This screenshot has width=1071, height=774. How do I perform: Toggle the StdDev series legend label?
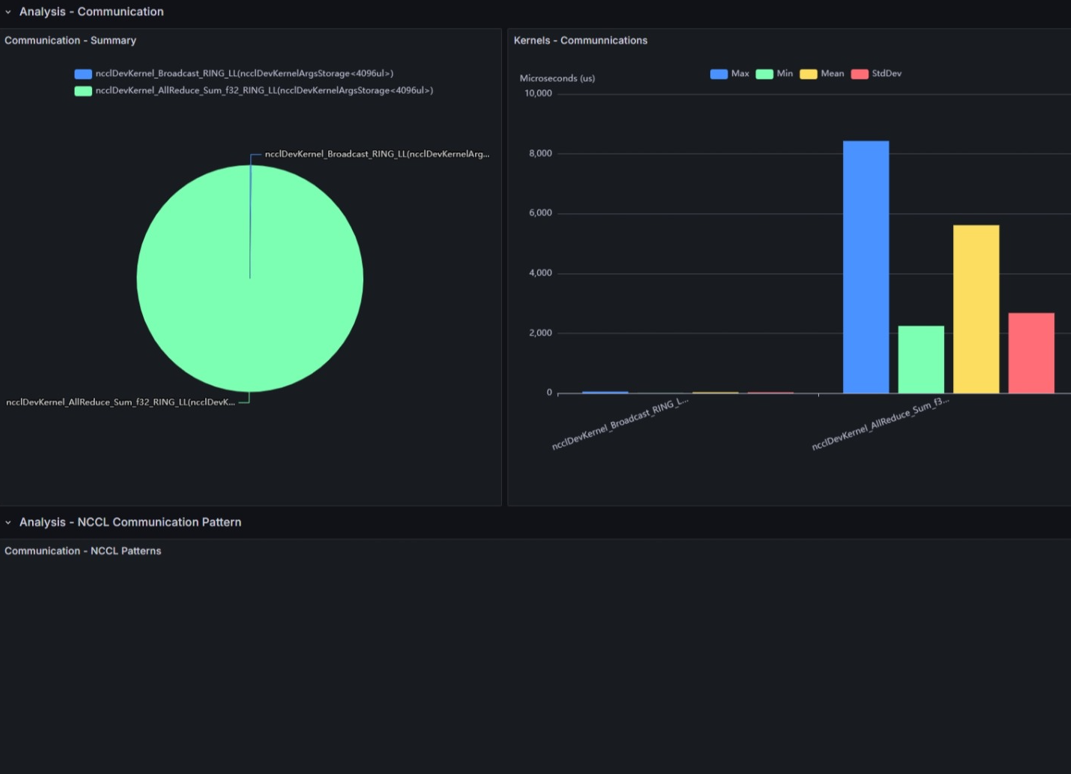tap(886, 74)
